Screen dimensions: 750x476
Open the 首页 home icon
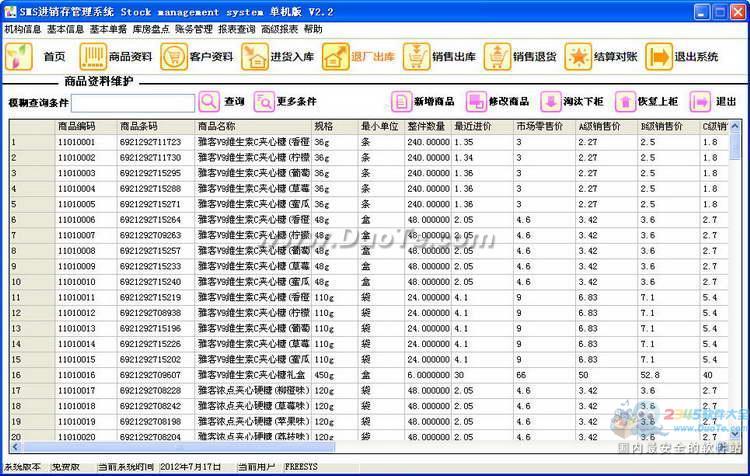point(19,56)
